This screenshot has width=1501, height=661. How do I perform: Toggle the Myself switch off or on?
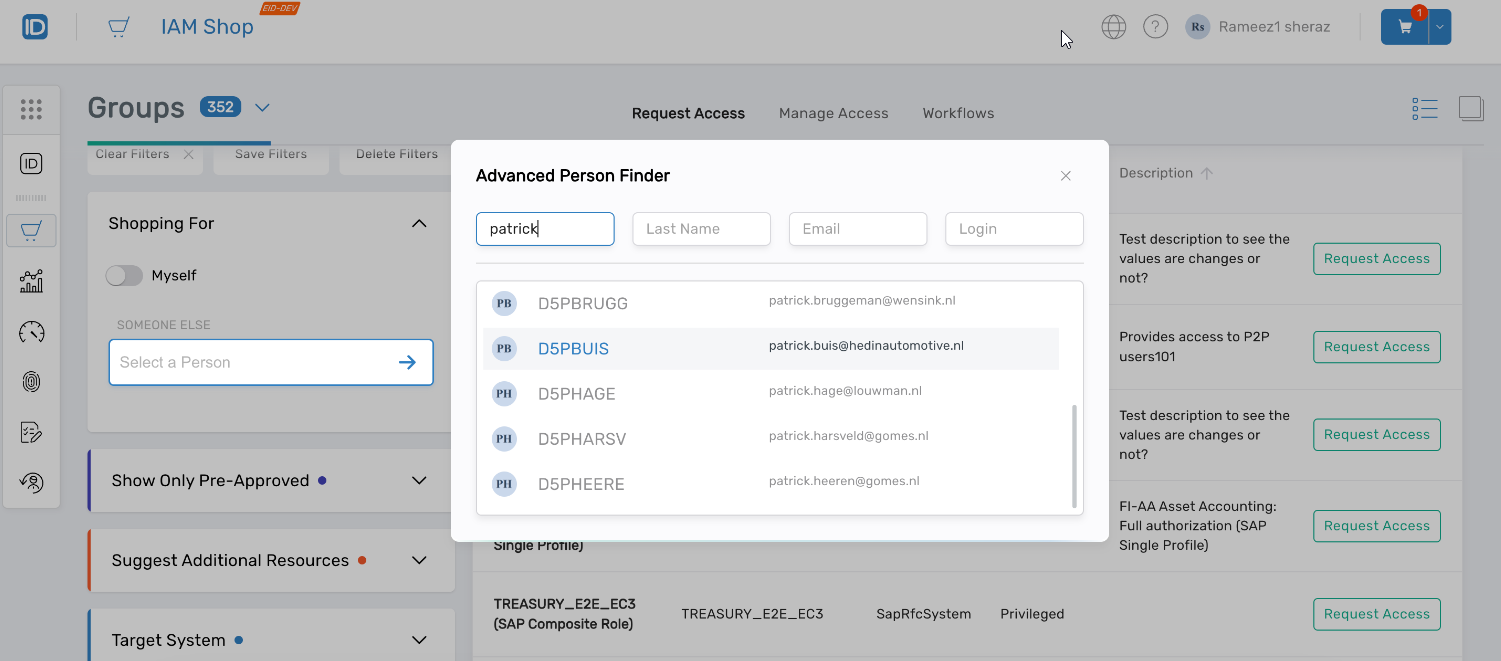[x=124, y=274]
